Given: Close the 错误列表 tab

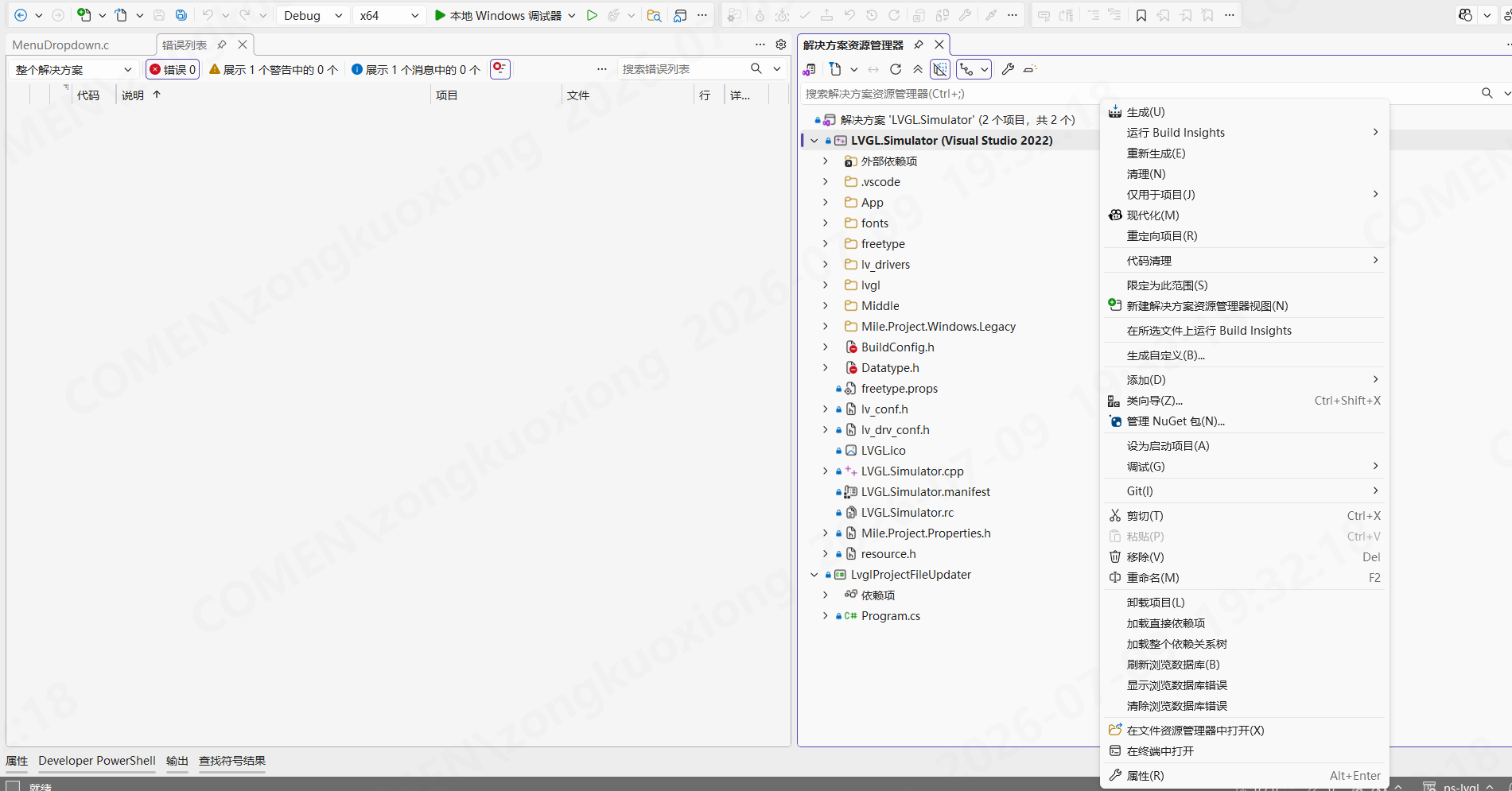Looking at the screenshot, I should (243, 45).
